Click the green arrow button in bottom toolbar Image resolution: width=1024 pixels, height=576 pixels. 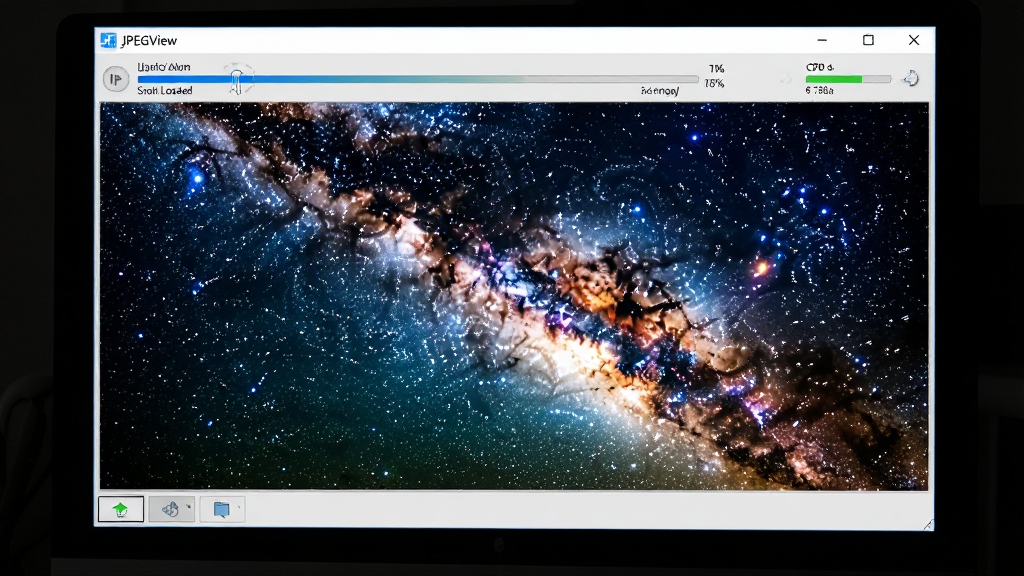click(121, 509)
